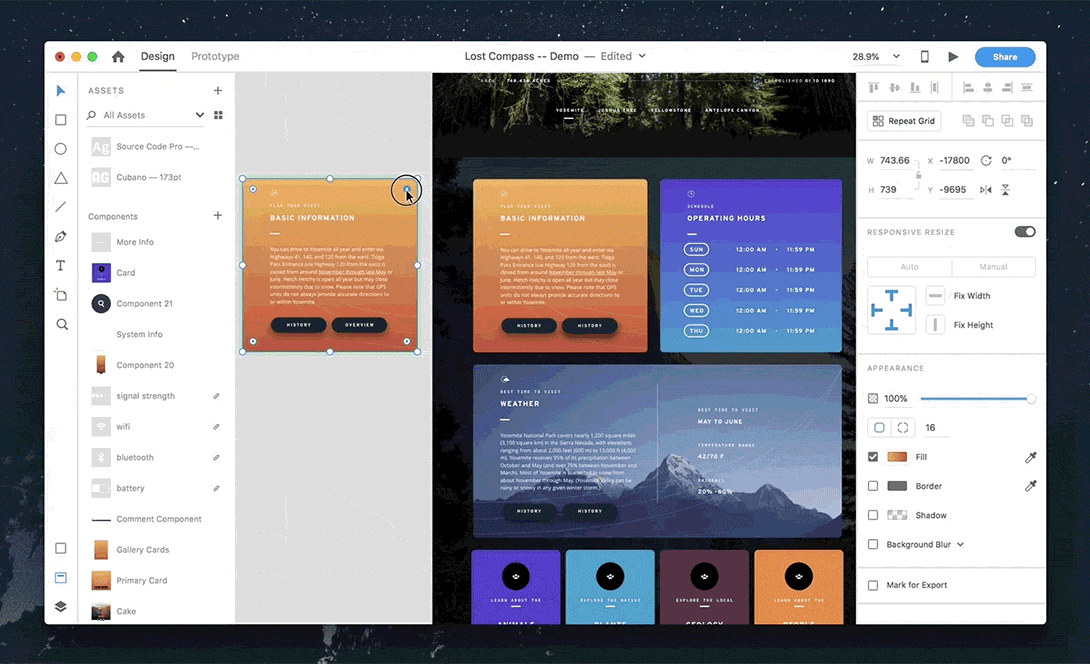Click the Repeat Grid button
Image resolution: width=1090 pixels, height=664 pixels.
coord(904,121)
